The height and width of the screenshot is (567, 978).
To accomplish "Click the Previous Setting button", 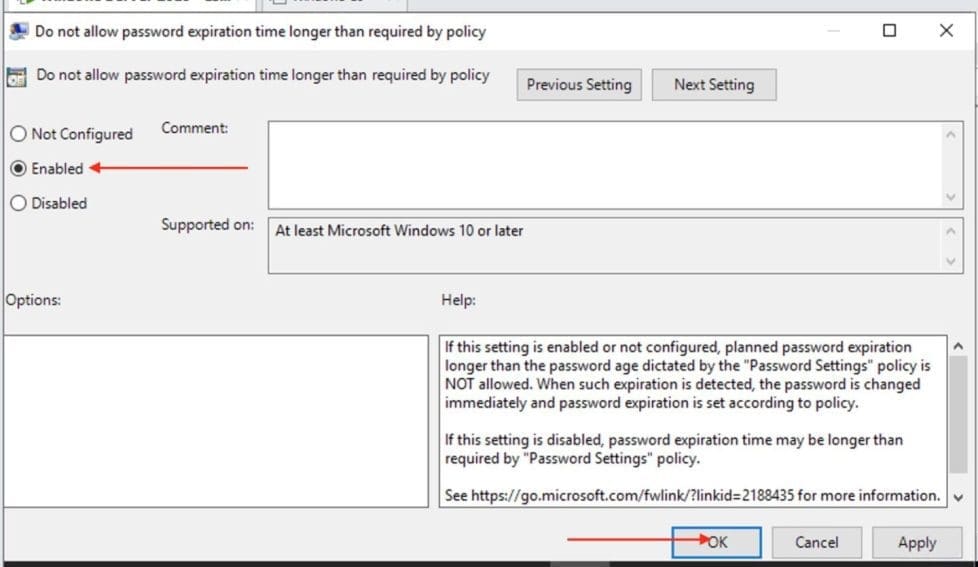I will point(579,85).
